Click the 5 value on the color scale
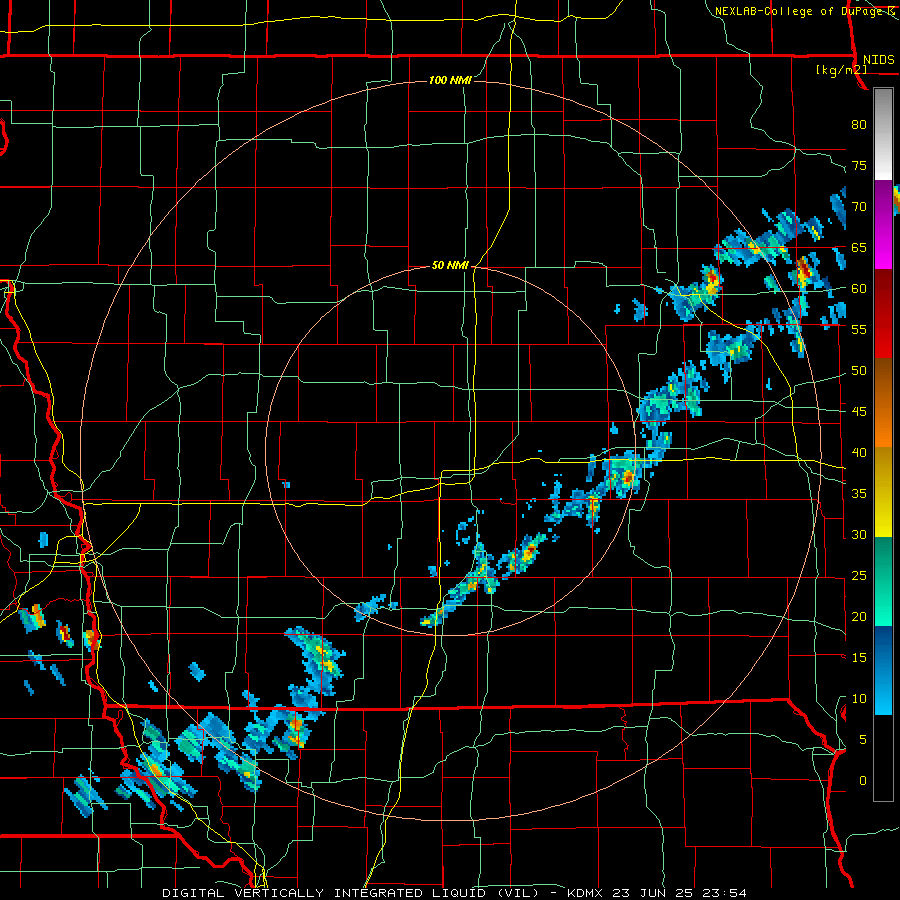This screenshot has height=900, width=900. click(863, 740)
